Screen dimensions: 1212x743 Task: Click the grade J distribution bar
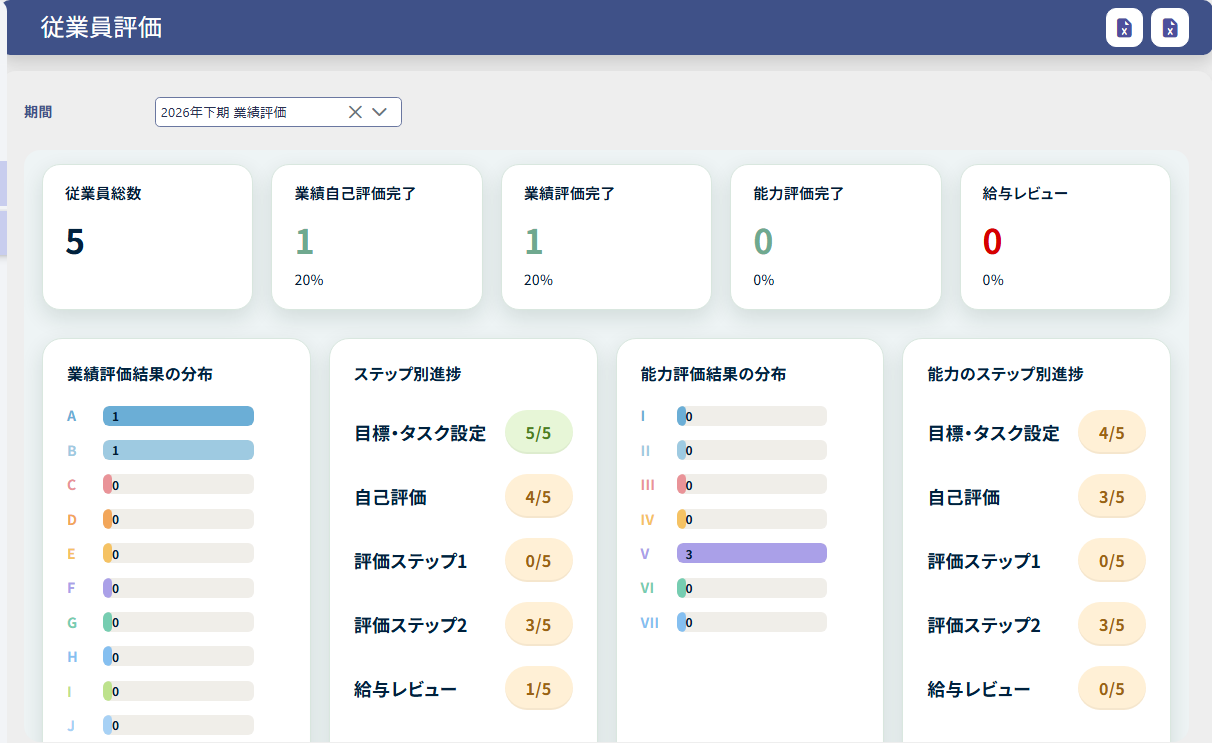pos(178,725)
